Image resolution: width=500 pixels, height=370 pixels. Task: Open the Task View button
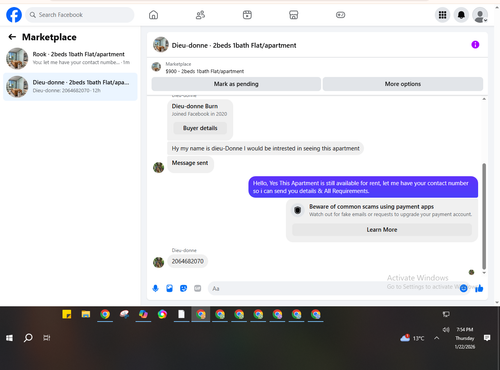pyautogui.click(x=47, y=338)
